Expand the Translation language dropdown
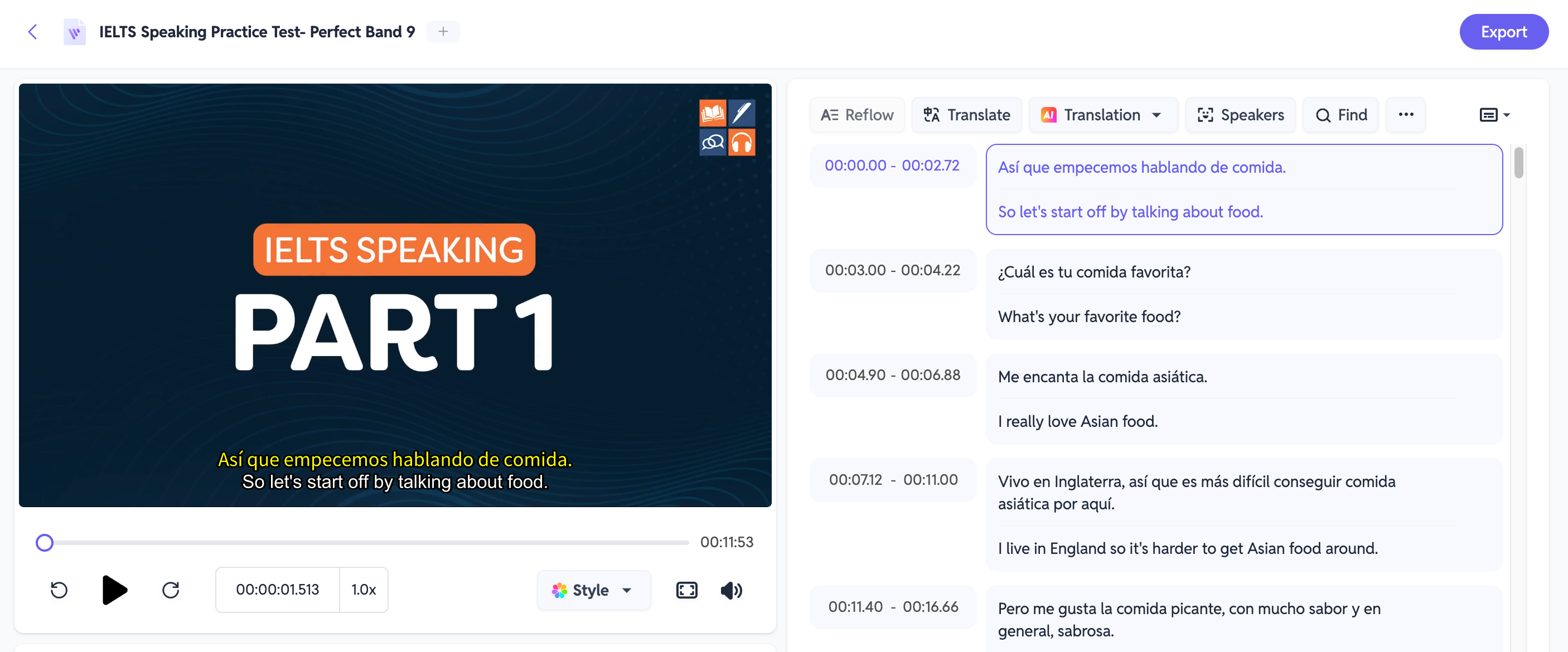The image size is (1568, 652). pyautogui.click(x=1159, y=113)
